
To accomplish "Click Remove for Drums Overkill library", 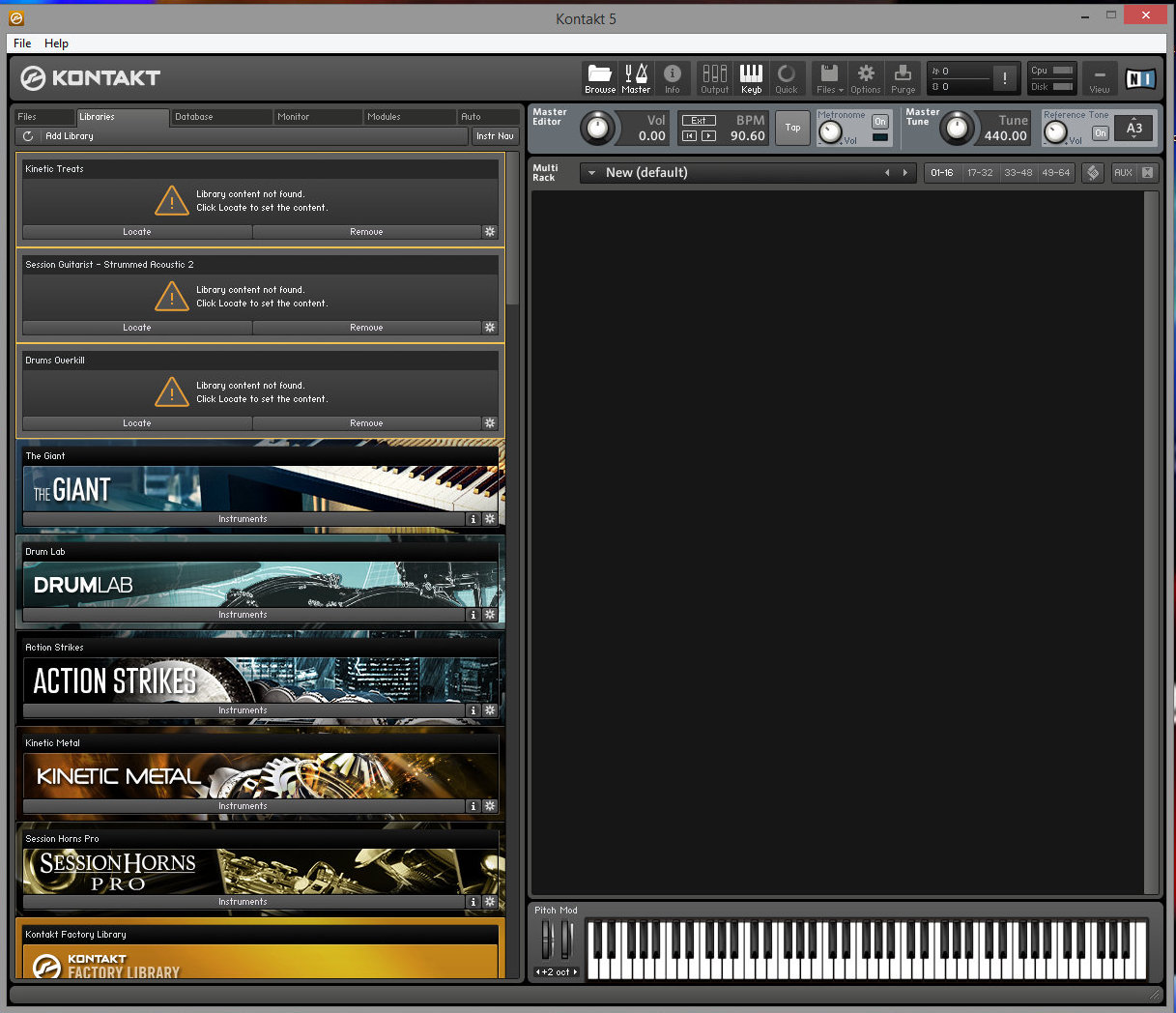I will coord(366,423).
